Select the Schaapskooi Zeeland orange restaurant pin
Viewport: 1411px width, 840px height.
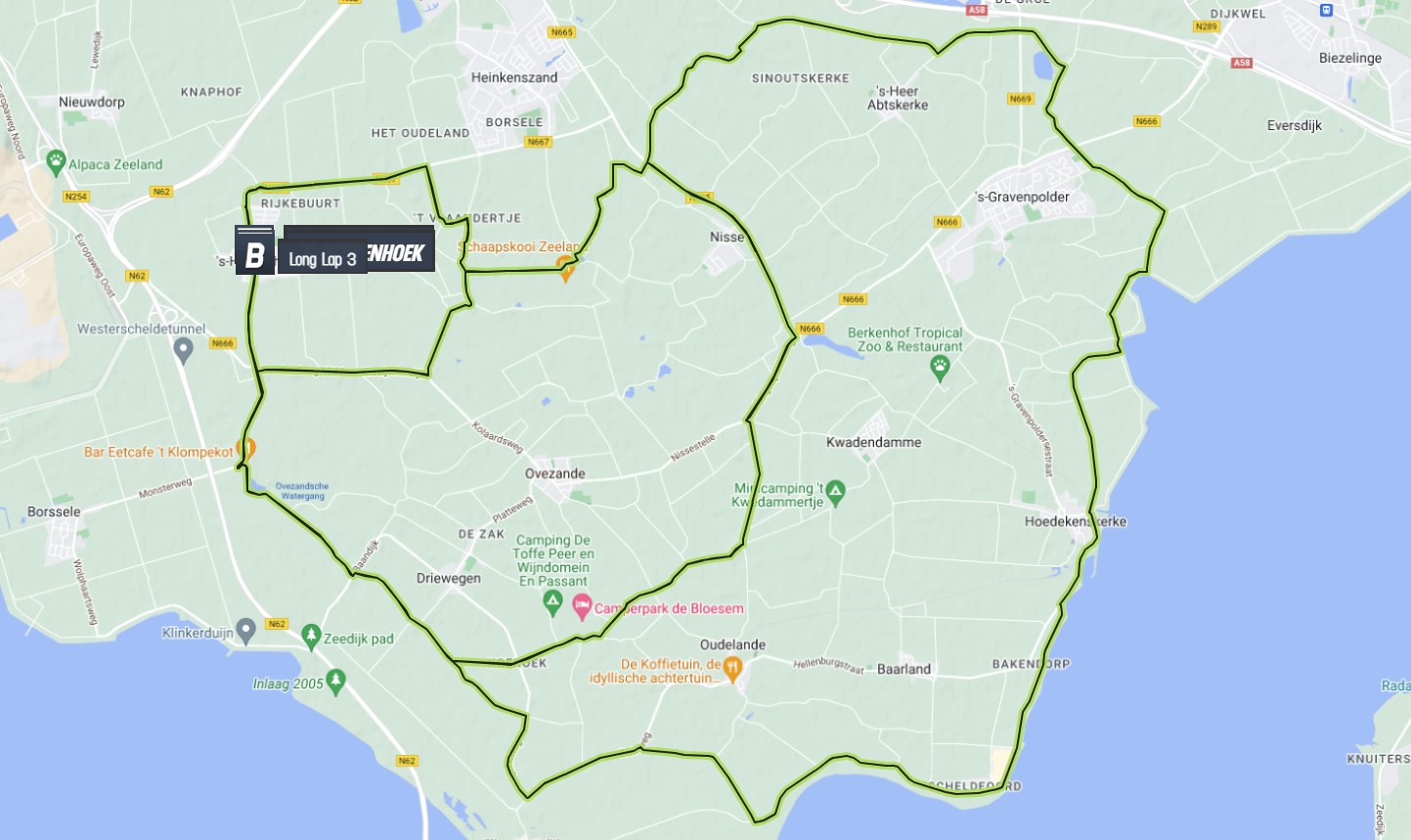[565, 267]
